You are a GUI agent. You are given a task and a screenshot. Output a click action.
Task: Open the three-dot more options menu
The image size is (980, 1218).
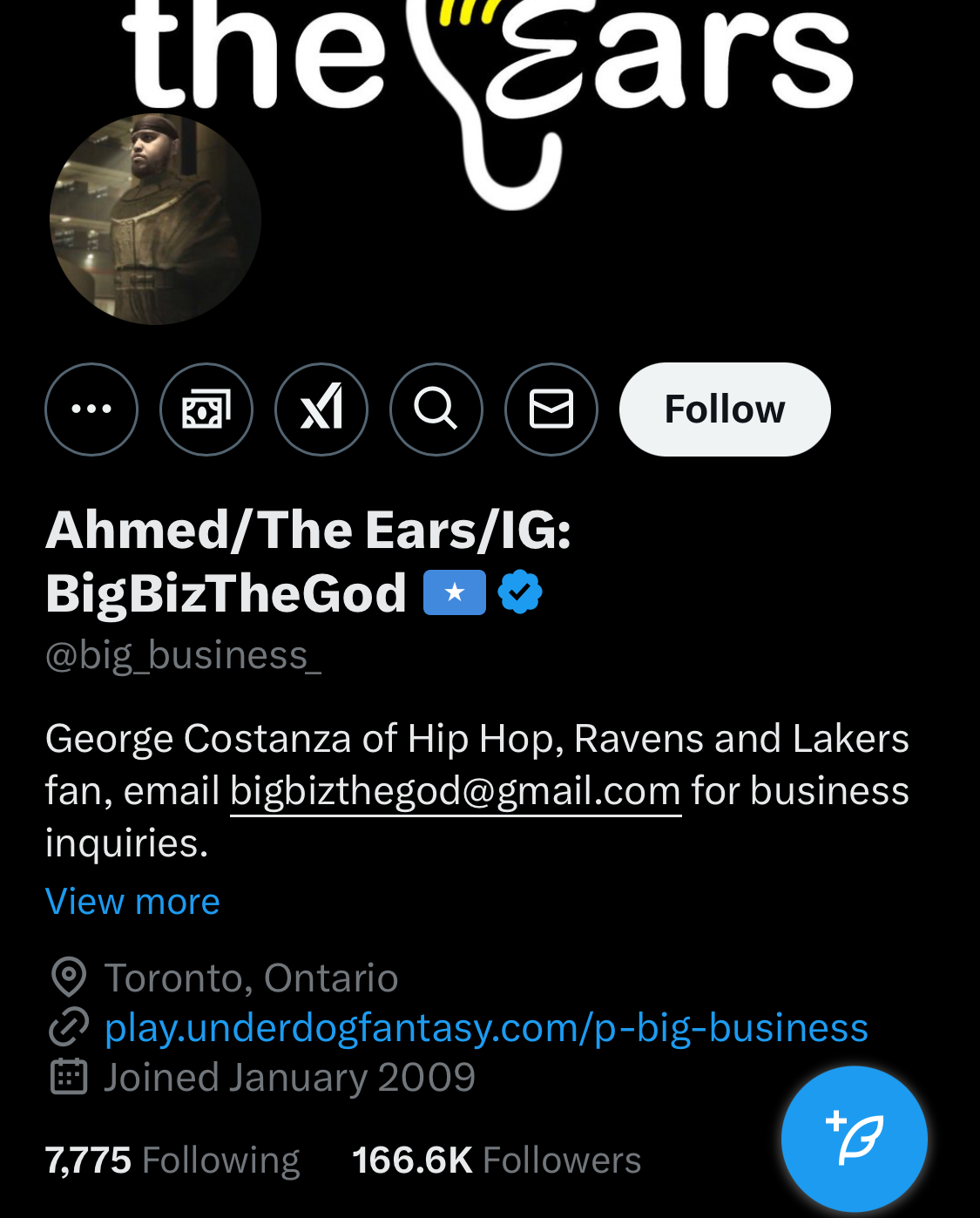[x=91, y=409]
